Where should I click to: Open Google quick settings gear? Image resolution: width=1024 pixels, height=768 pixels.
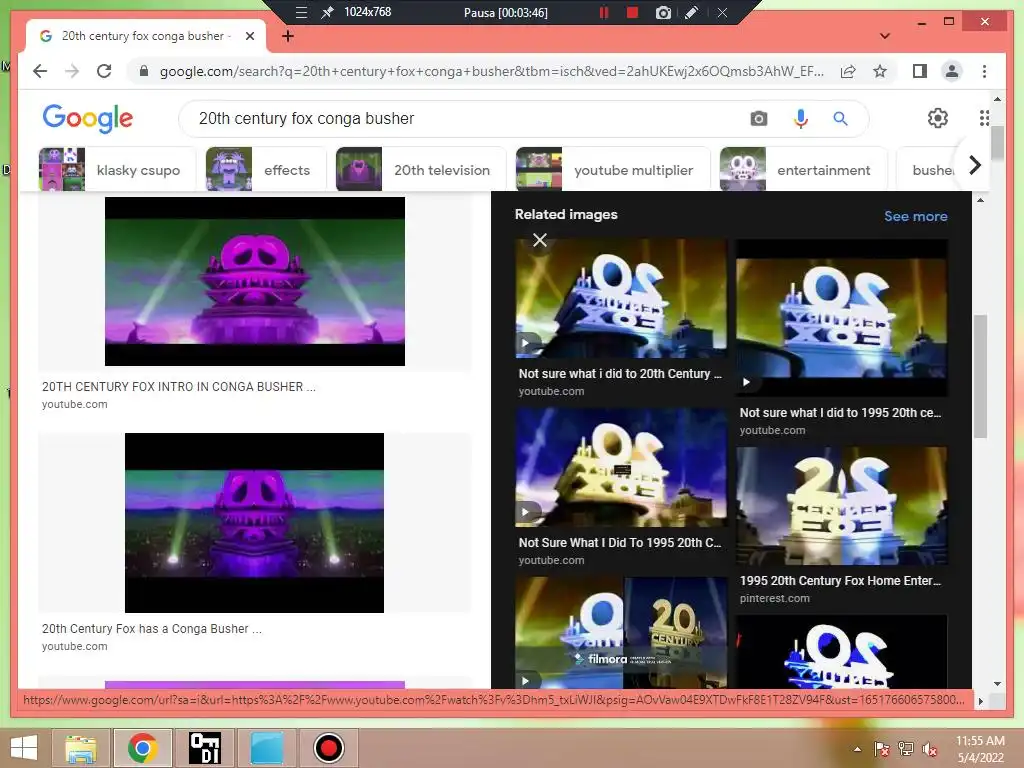938,118
